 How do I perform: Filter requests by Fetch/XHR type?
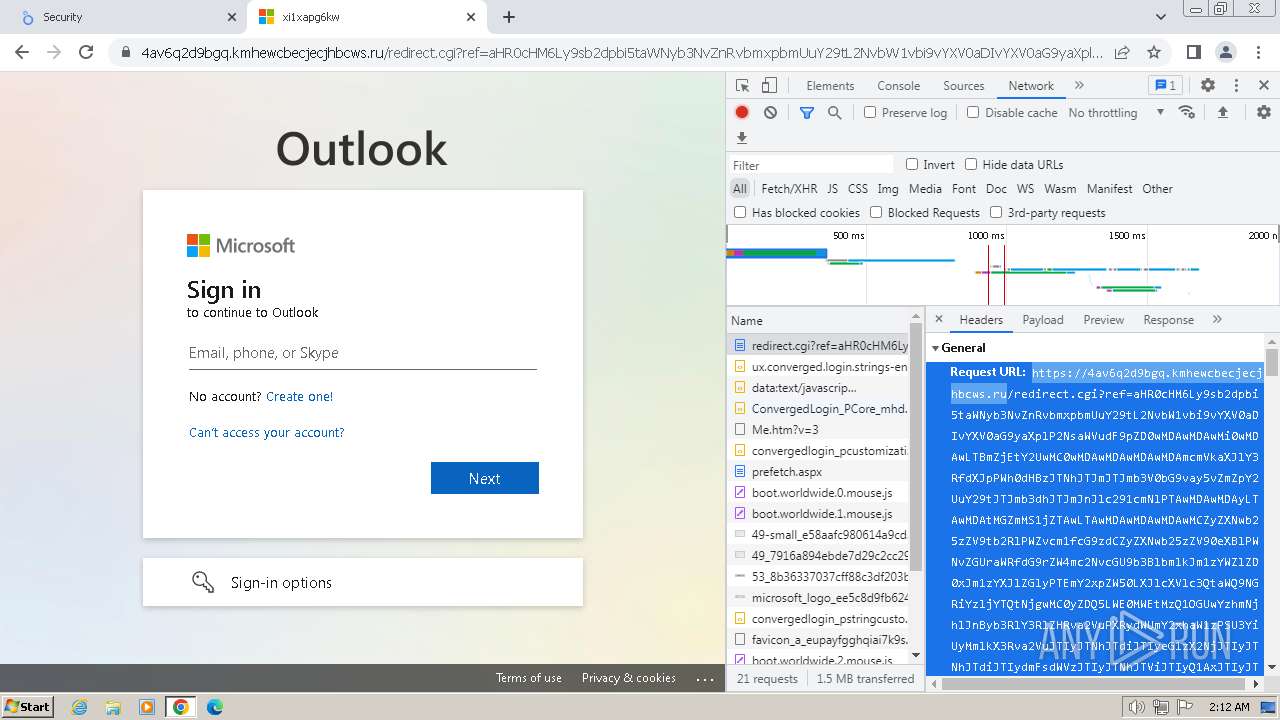click(x=789, y=189)
